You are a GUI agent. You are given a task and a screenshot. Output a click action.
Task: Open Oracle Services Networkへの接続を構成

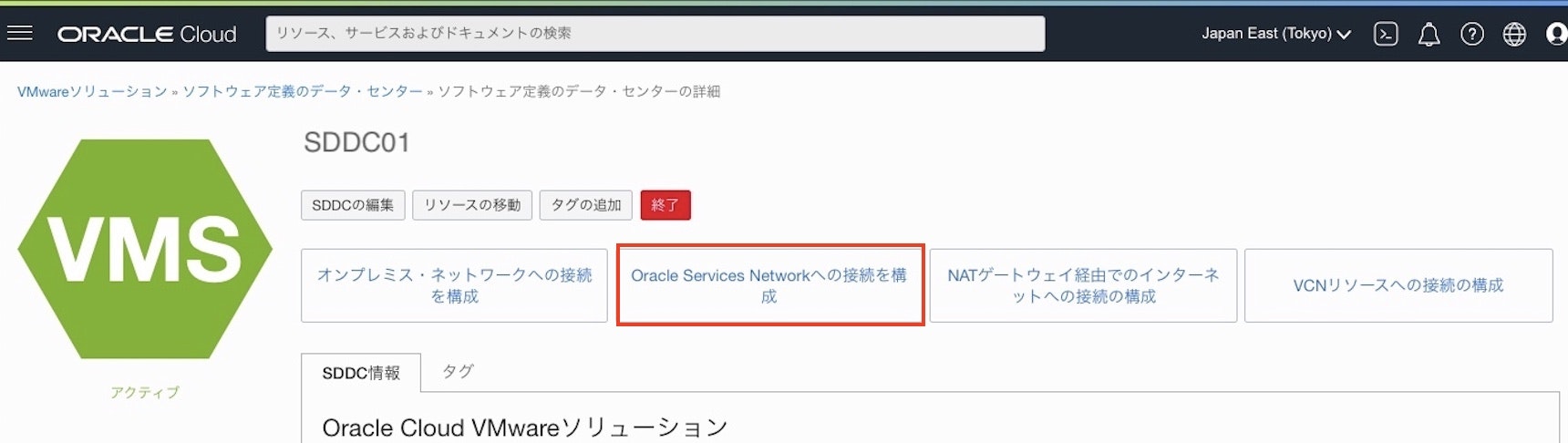pyautogui.click(x=770, y=285)
